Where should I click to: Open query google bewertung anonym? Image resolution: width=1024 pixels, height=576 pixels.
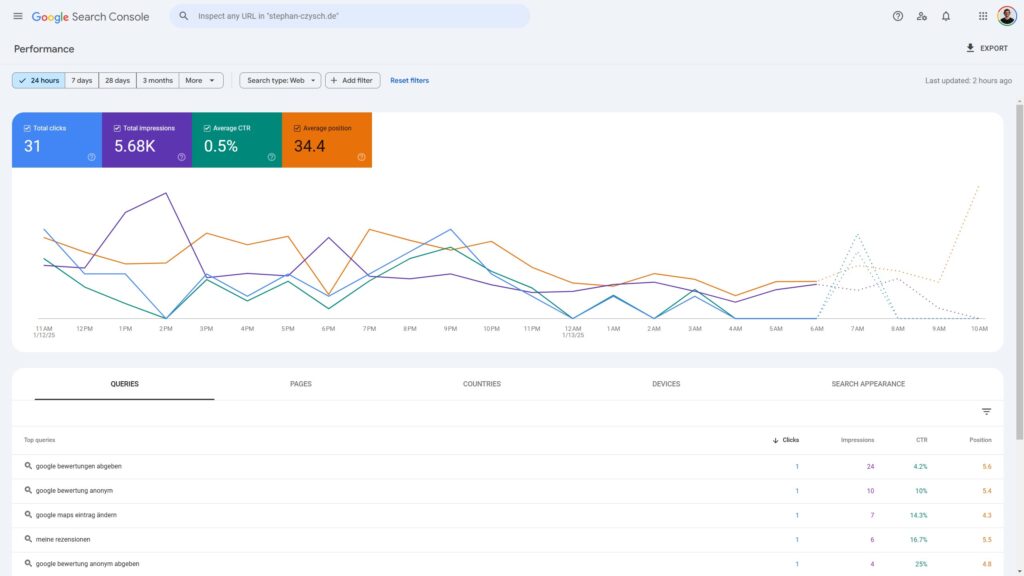point(74,490)
